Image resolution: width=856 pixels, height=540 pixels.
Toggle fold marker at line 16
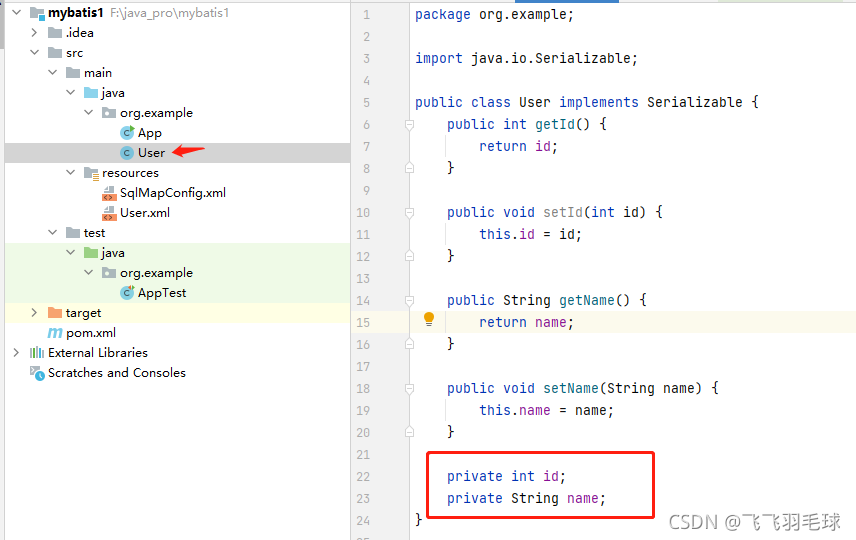click(x=409, y=344)
